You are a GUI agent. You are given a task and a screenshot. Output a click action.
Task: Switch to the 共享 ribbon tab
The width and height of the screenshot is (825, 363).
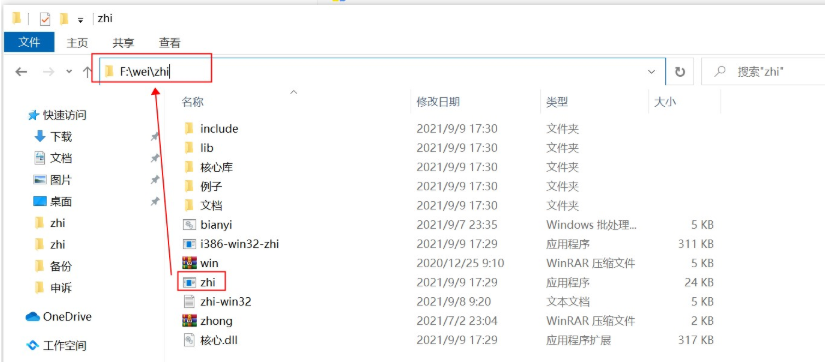point(123,43)
